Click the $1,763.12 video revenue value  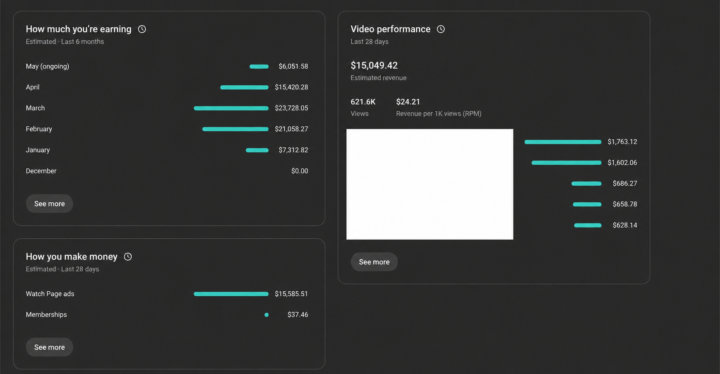coord(622,142)
